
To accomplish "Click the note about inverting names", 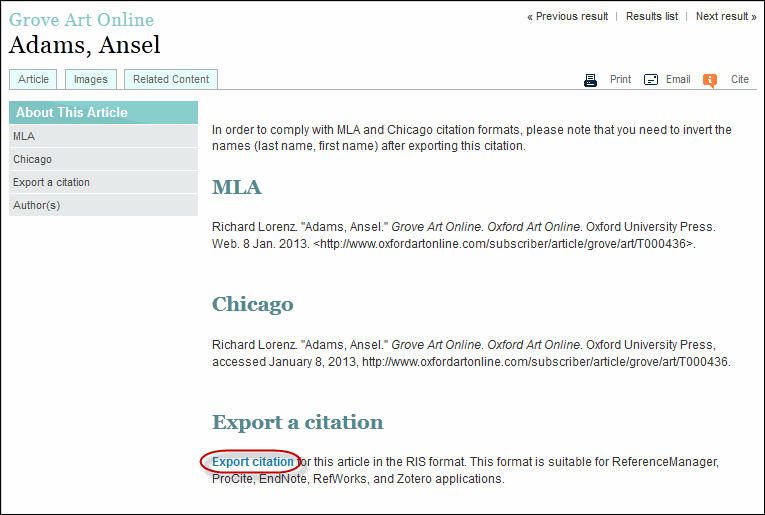I will 472,138.
